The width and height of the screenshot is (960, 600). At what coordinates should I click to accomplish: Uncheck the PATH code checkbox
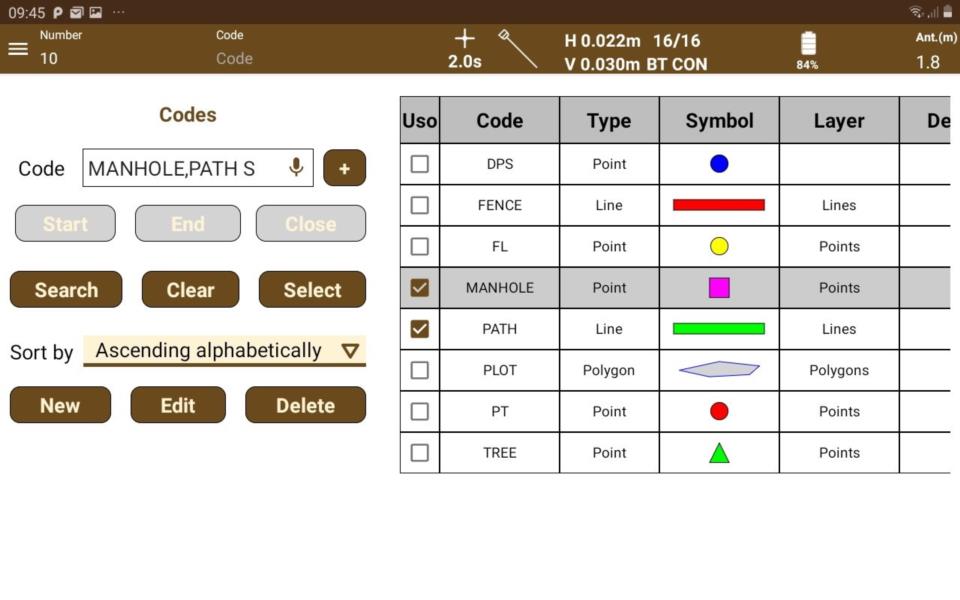point(420,329)
